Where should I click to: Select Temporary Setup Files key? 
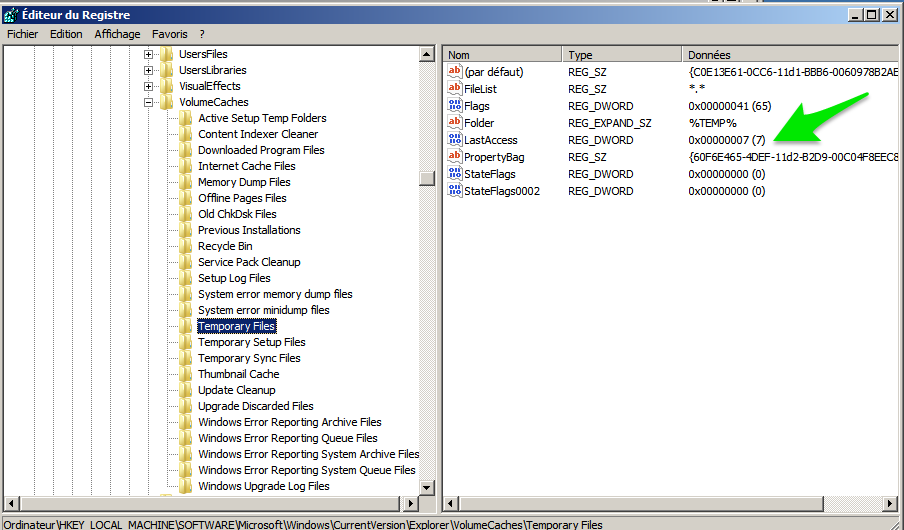click(x=251, y=342)
